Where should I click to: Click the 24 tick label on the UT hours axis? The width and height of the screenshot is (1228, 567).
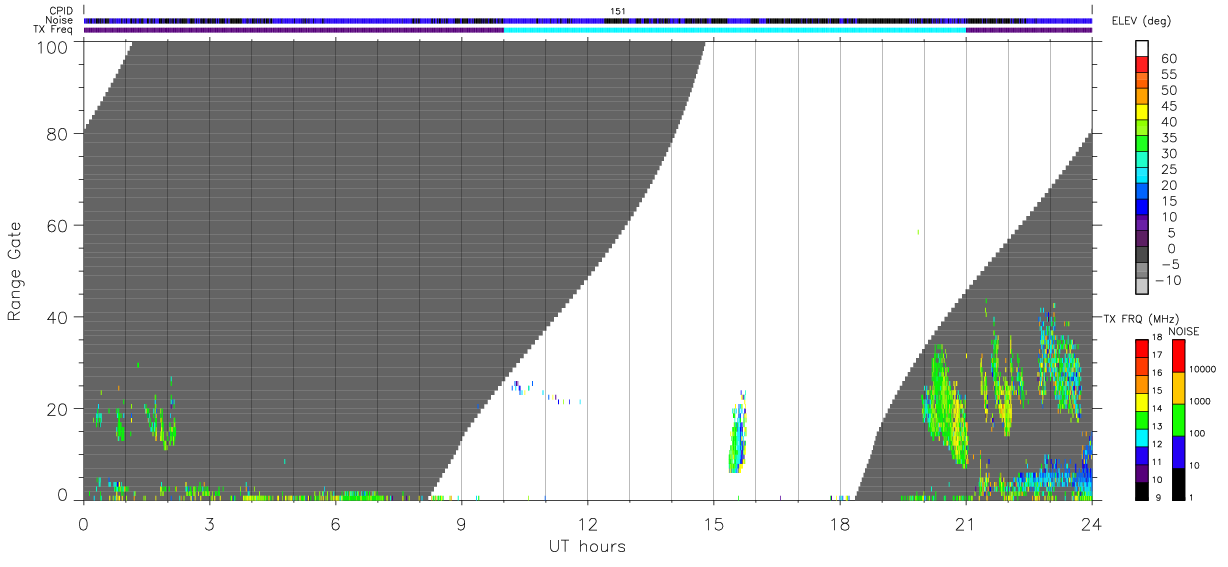[x=1092, y=523]
